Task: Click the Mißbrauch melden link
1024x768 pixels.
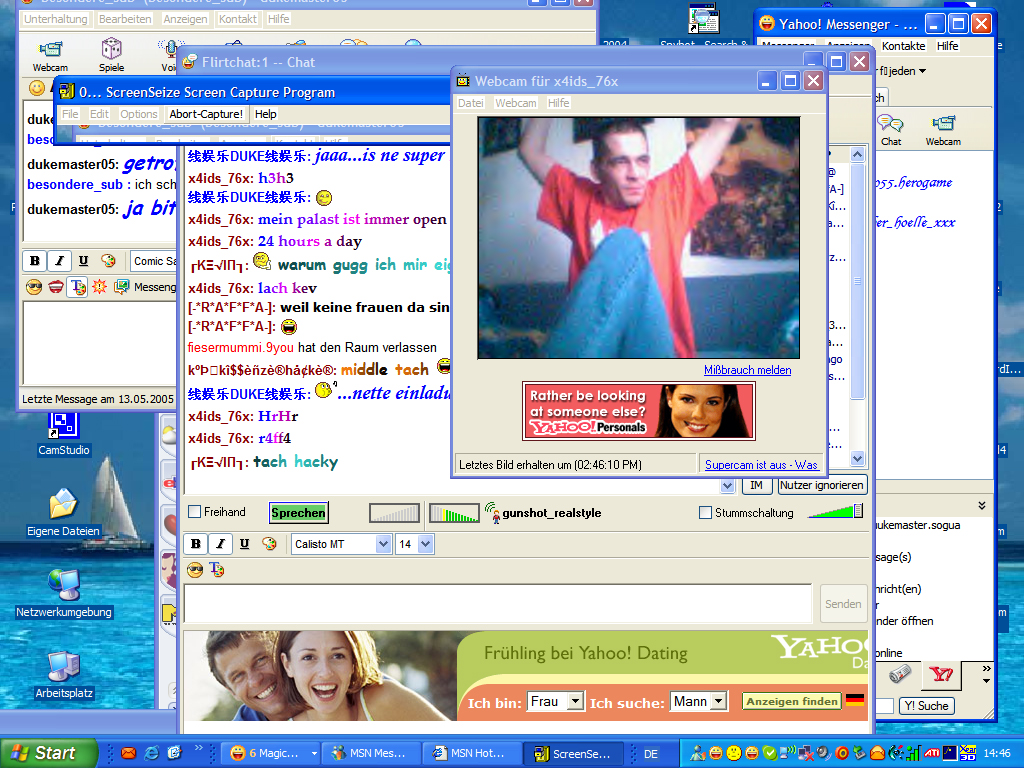Action: 748,370
